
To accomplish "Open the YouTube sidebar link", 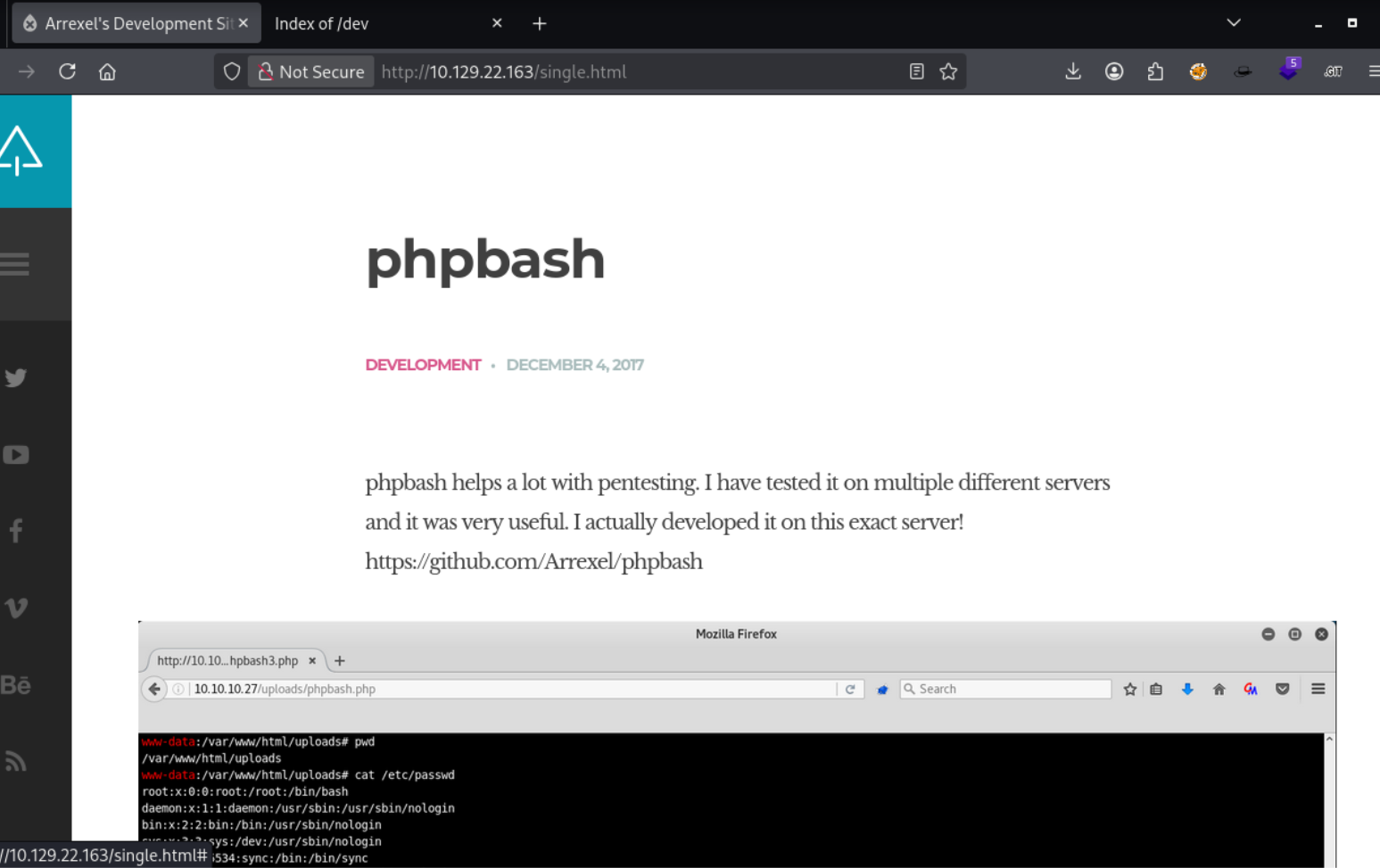I will pyautogui.click(x=16, y=455).
